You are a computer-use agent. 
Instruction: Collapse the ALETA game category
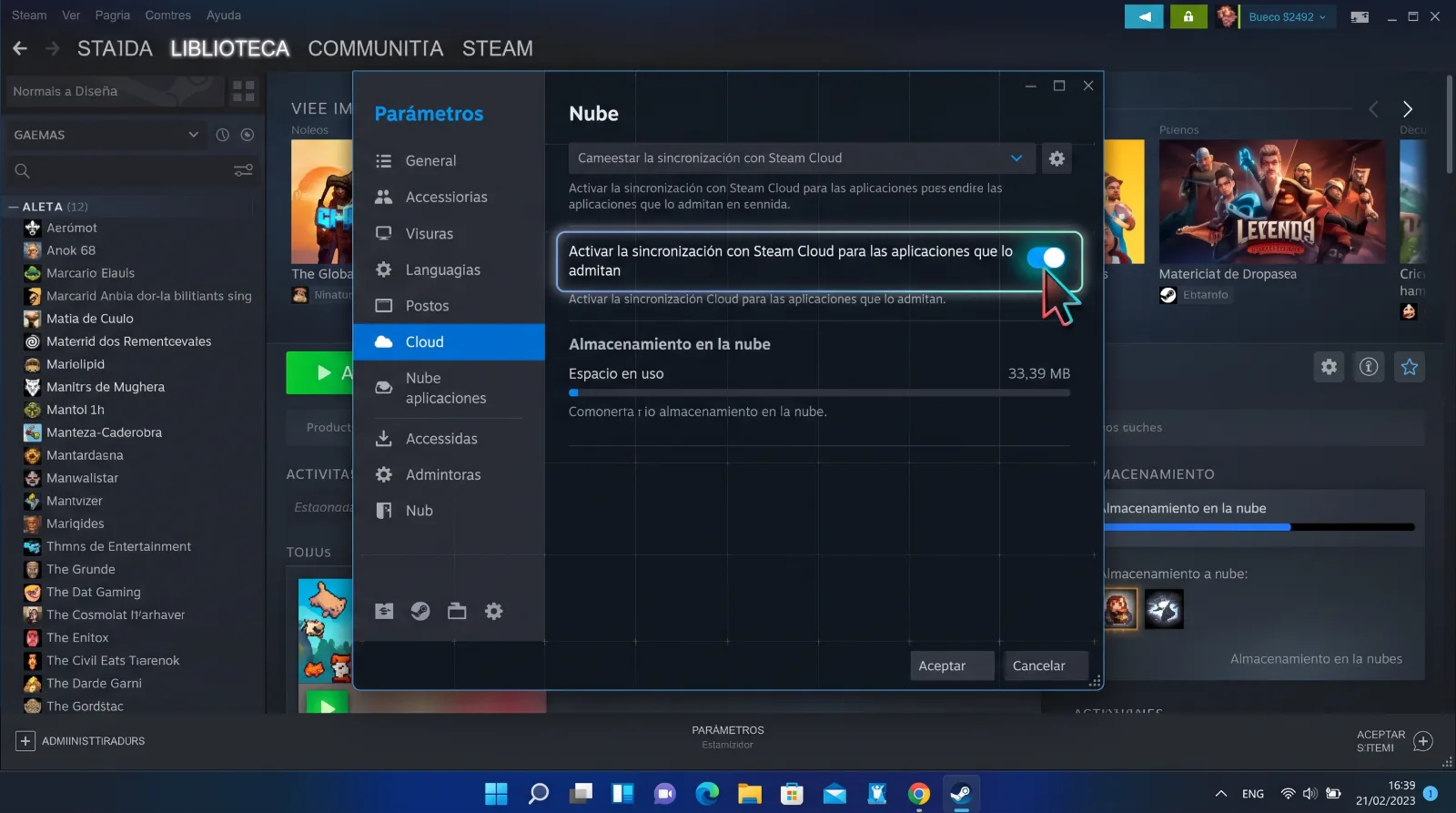pyautogui.click(x=14, y=207)
